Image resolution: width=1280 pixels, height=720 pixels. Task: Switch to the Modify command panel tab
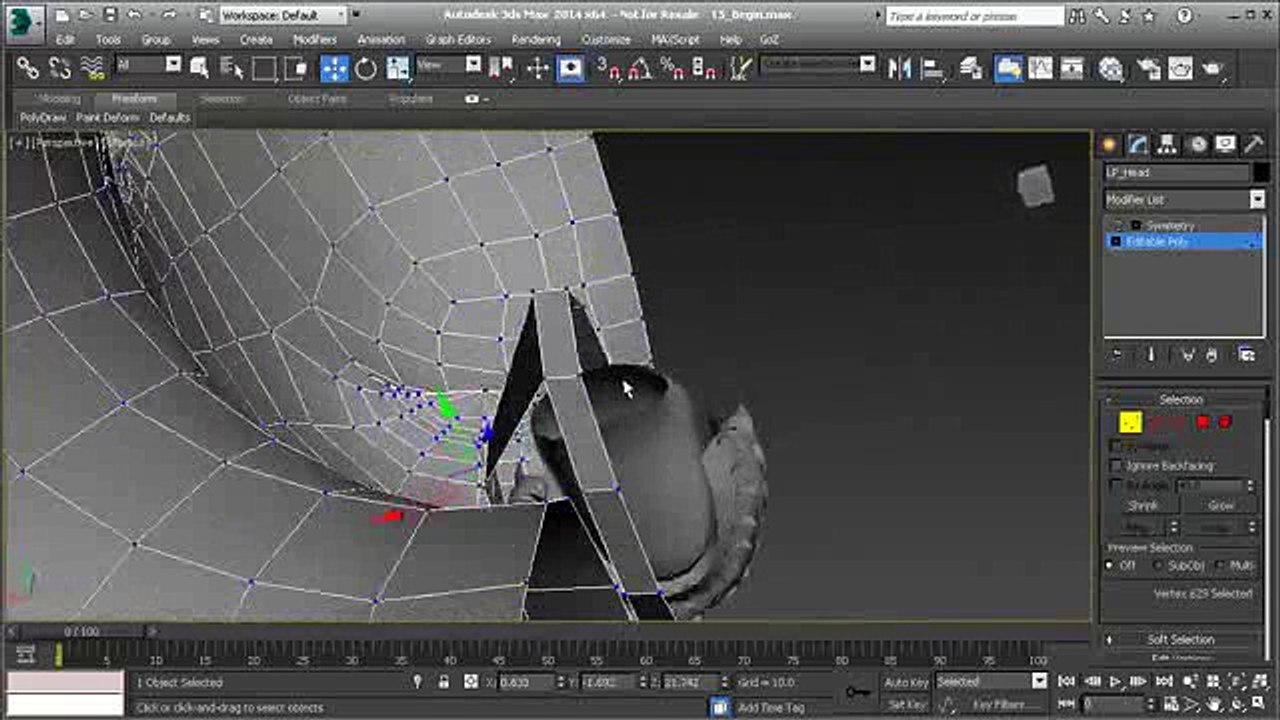click(1138, 144)
